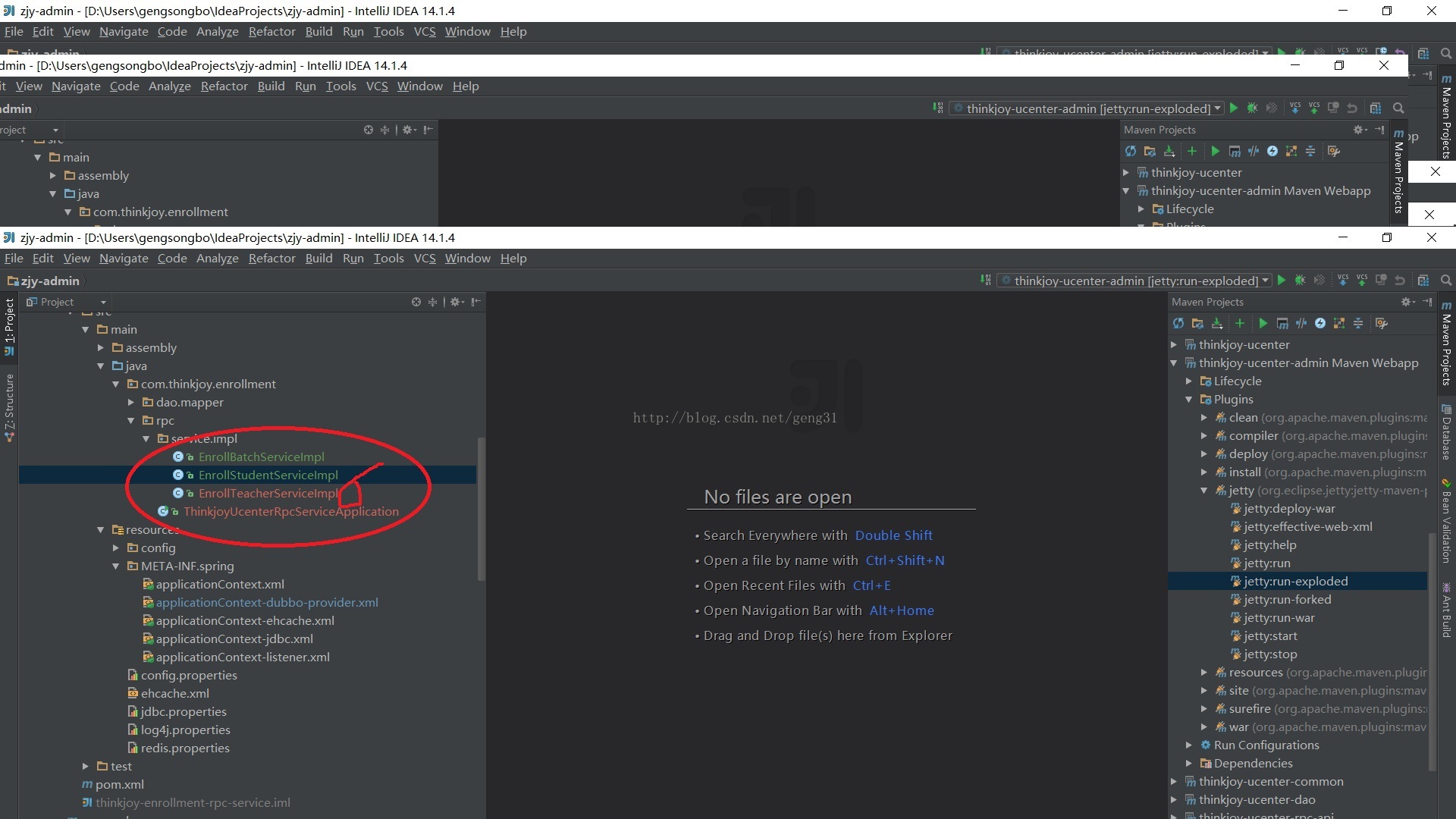The height and width of the screenshot is (819, 1456).
Task: Select EnrollBatchServiceImpl in project tree
Action: pos(261,456)
